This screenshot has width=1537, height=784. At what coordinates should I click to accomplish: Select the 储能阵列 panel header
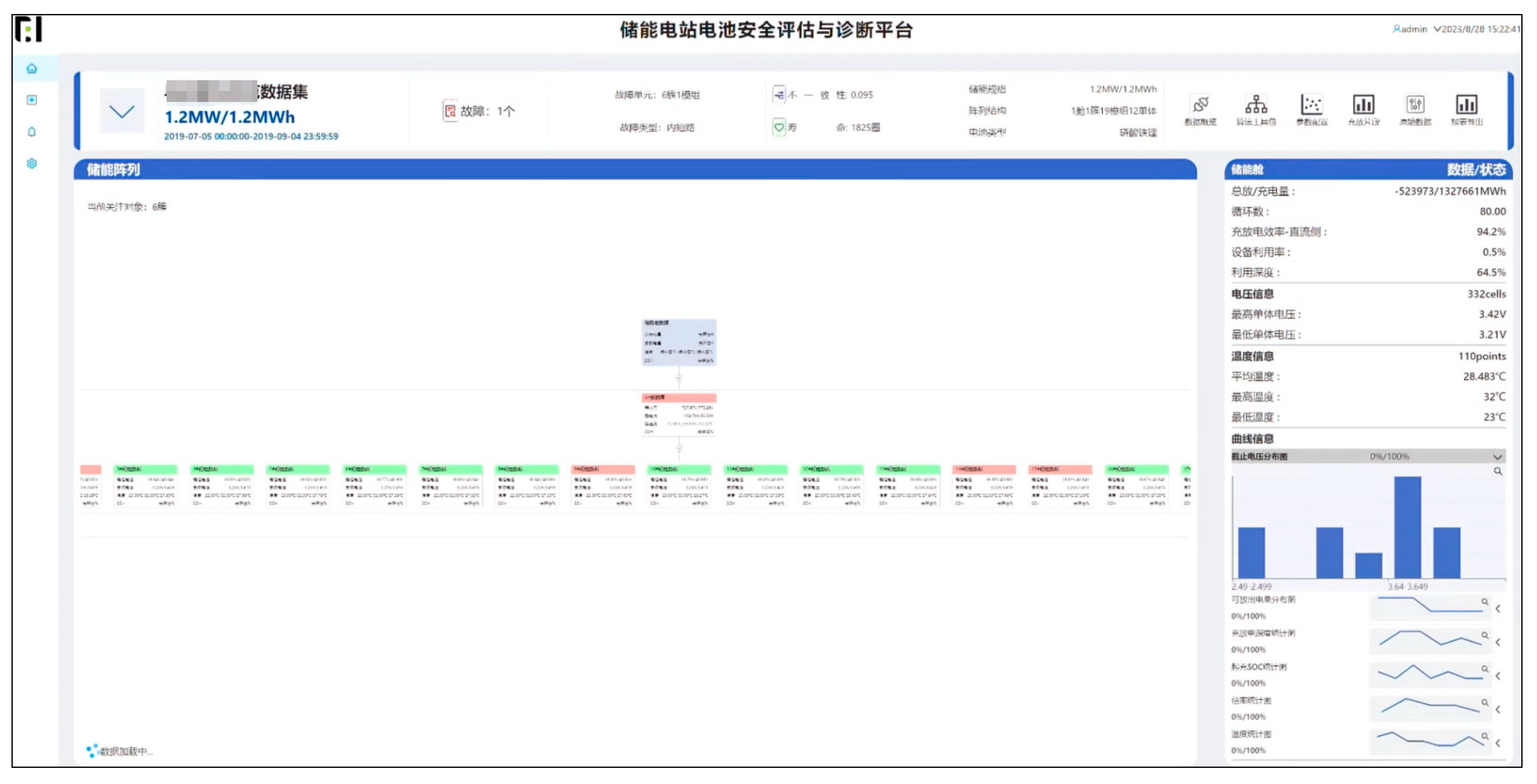(x=113, y=170)
